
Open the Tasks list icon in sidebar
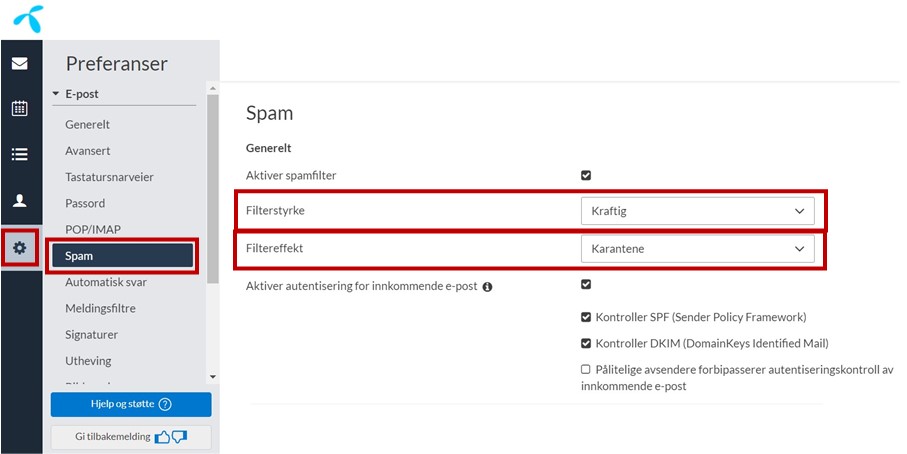19,154
